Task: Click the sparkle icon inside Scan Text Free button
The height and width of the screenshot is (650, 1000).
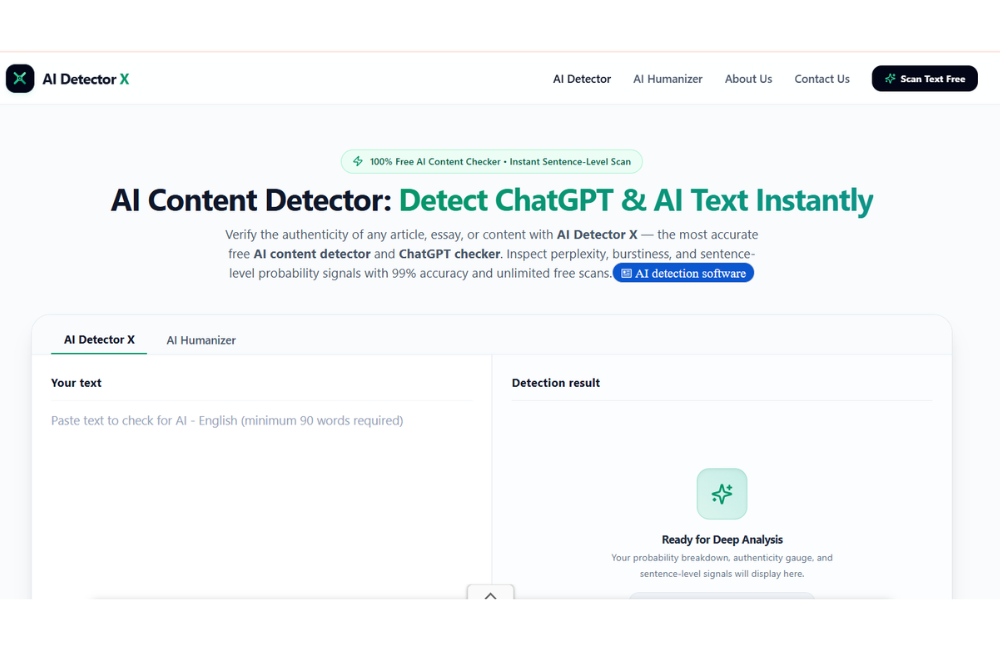Action: [890, 78]
